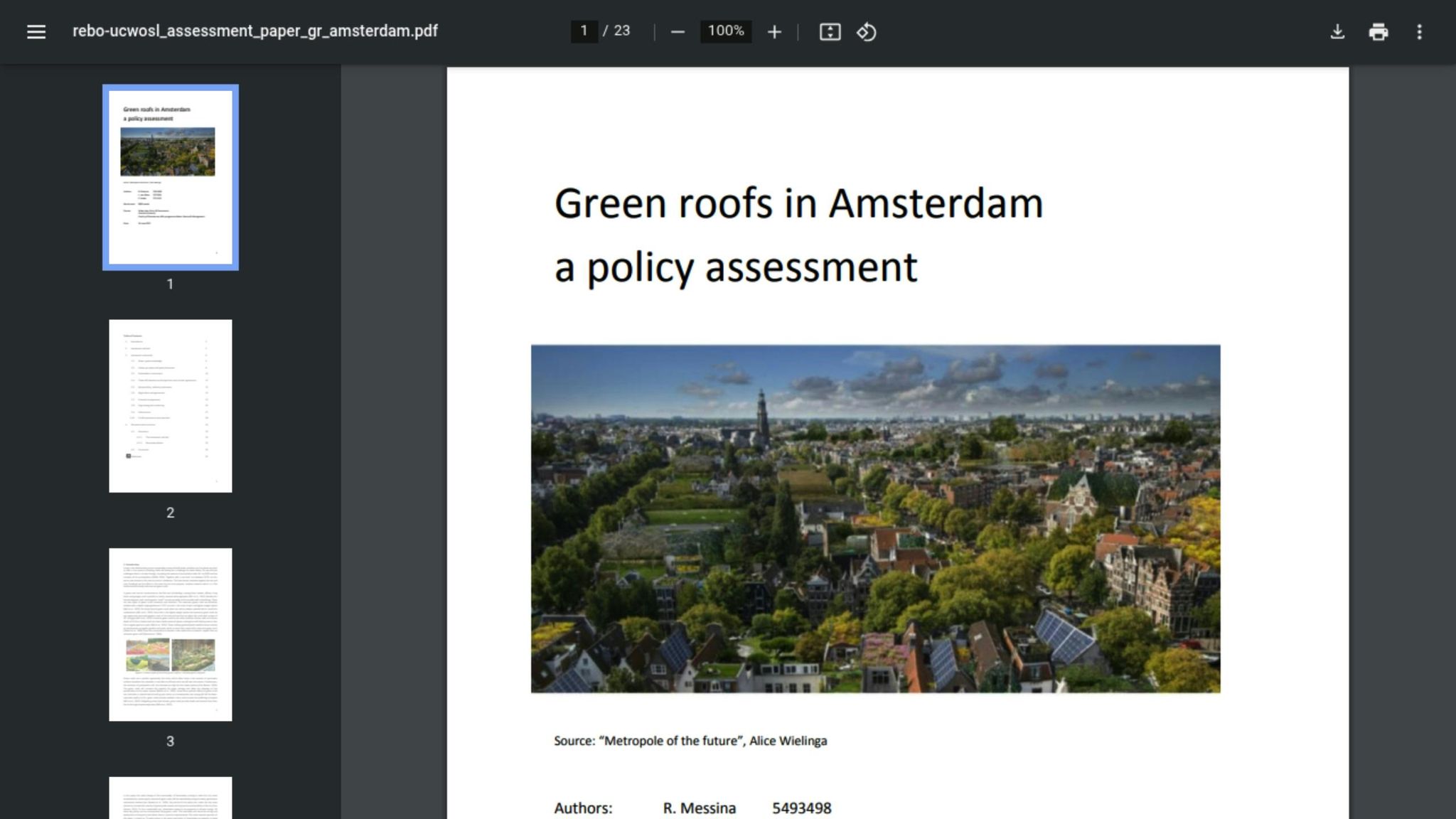
Task: Zoom out using the minus icon
Action: click(x=678, y=32)
